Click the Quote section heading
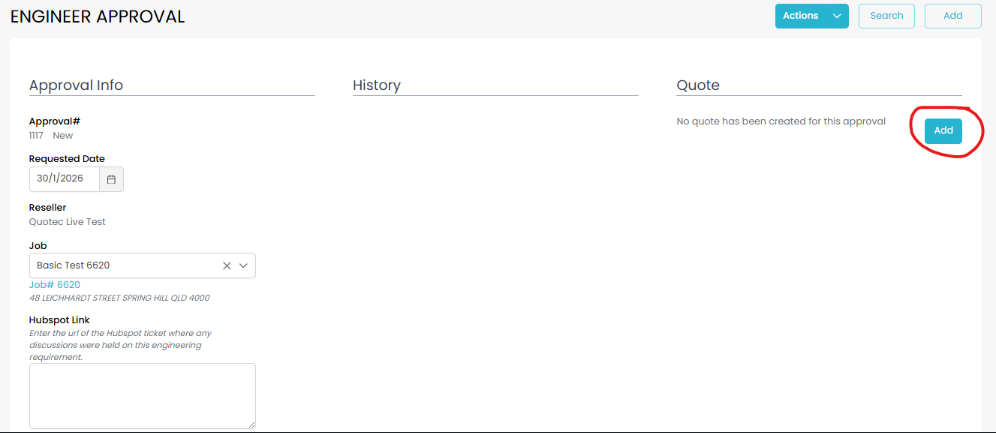 [698, 85]
